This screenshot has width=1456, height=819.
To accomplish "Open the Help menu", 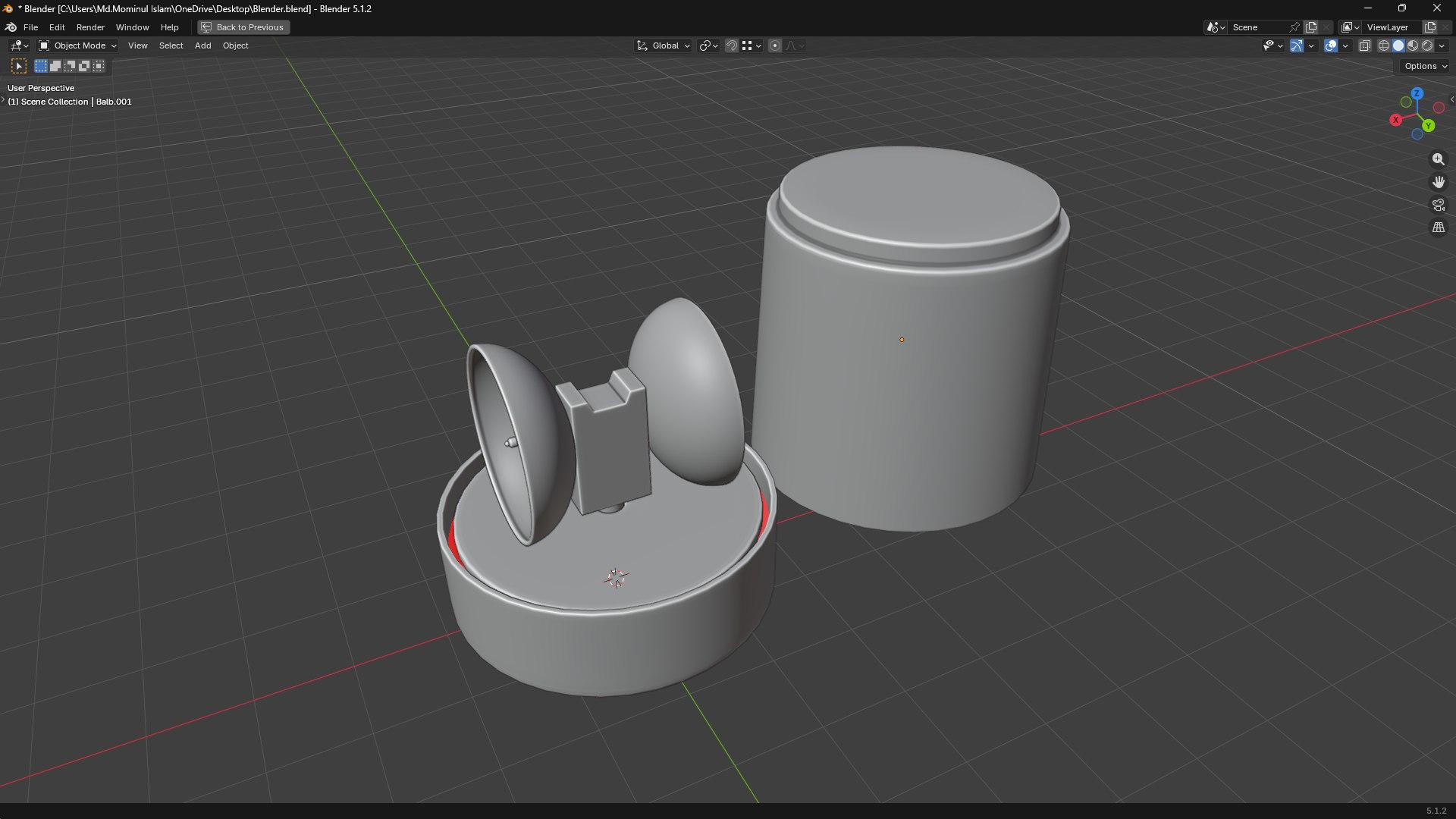I will (169, 27).
